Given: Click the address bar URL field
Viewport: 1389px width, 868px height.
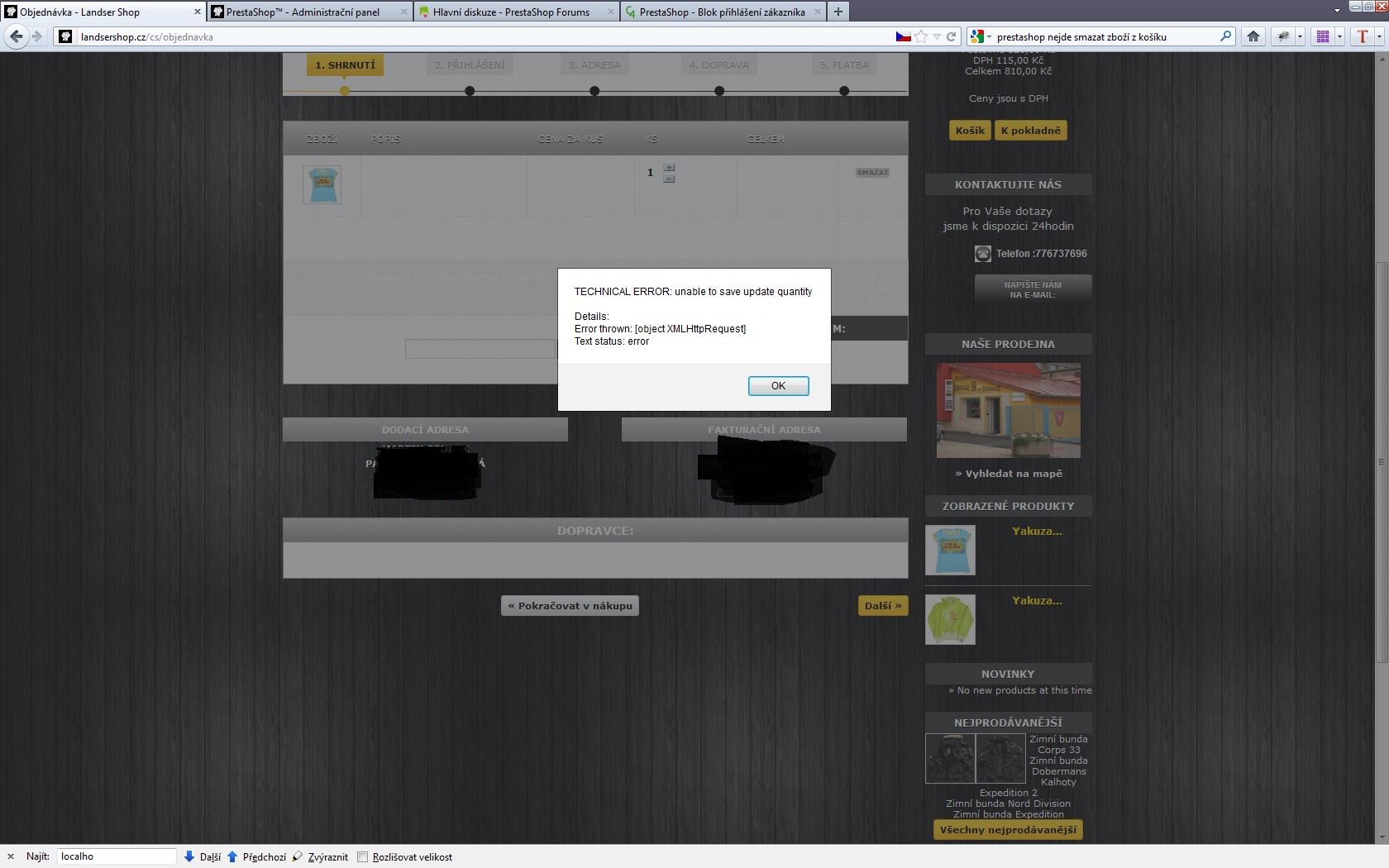Looking at the screenshot, I should pyautogui.click(x=480, y=36).
